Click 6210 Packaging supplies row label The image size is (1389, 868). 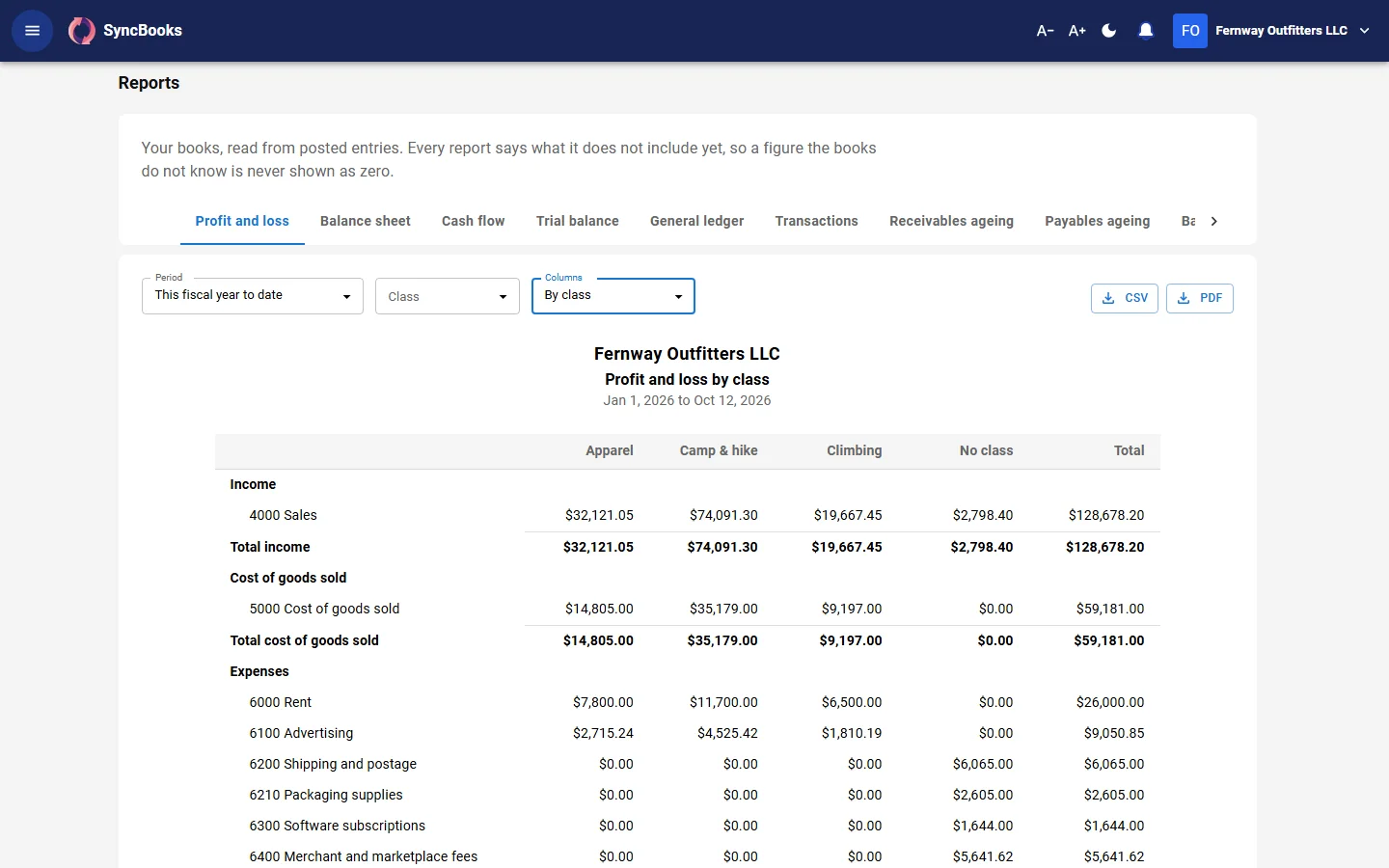326,795
